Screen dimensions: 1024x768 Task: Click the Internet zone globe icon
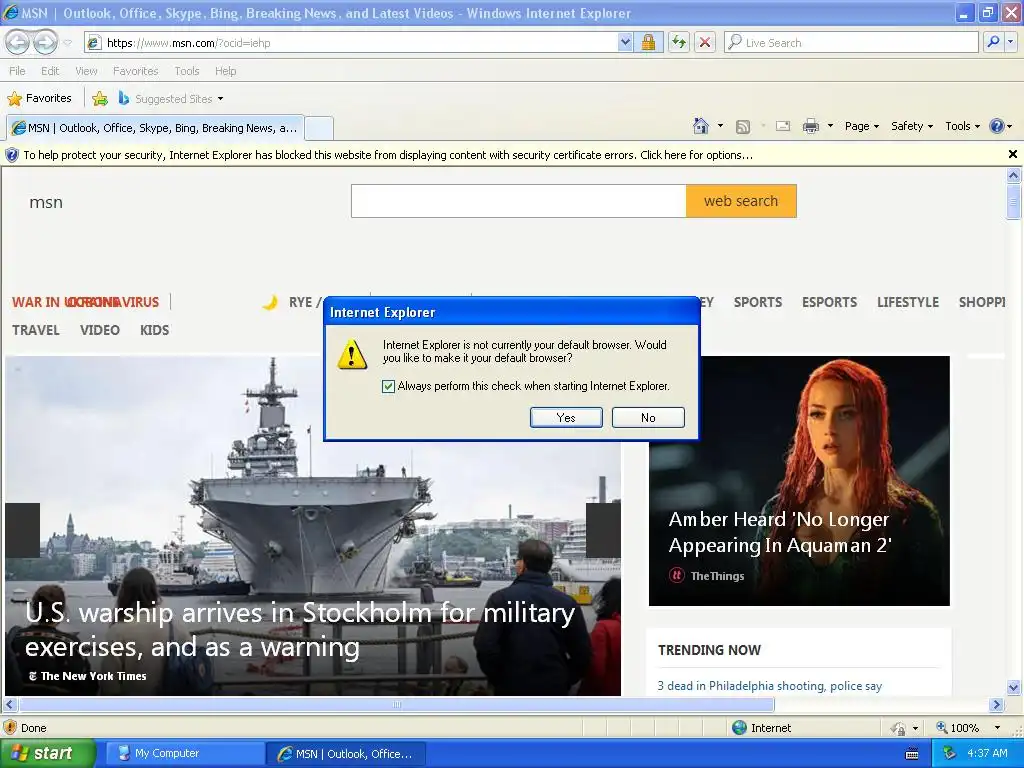pos(739,728)
